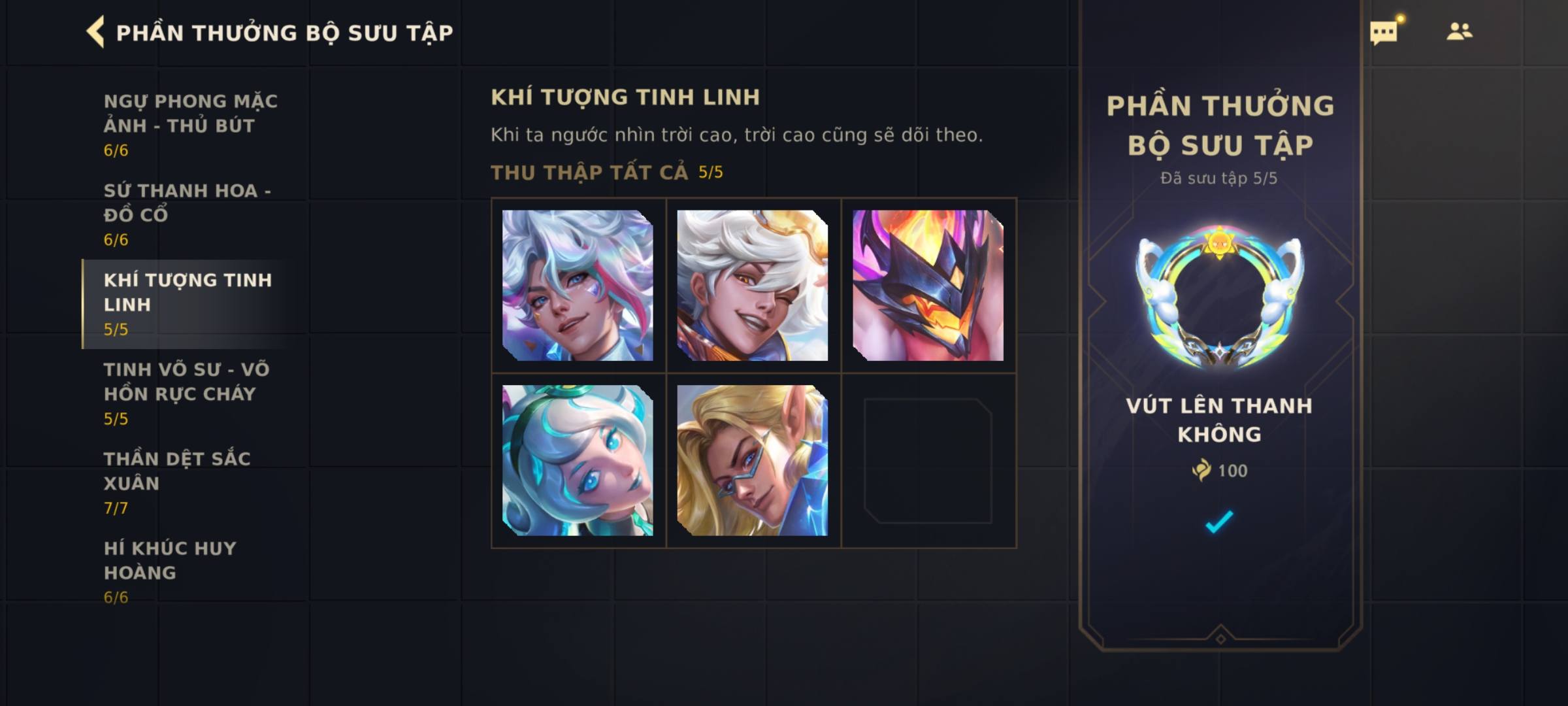Open the chat messages icon
This screenshot has width=1568, height=706.
1384,32
